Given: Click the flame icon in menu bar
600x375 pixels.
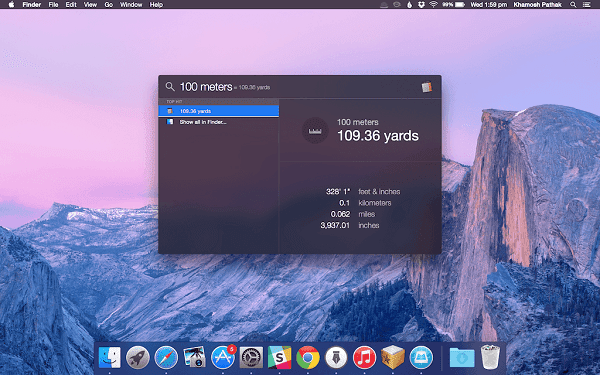Looking at the screenshot, I should point(409,5).
